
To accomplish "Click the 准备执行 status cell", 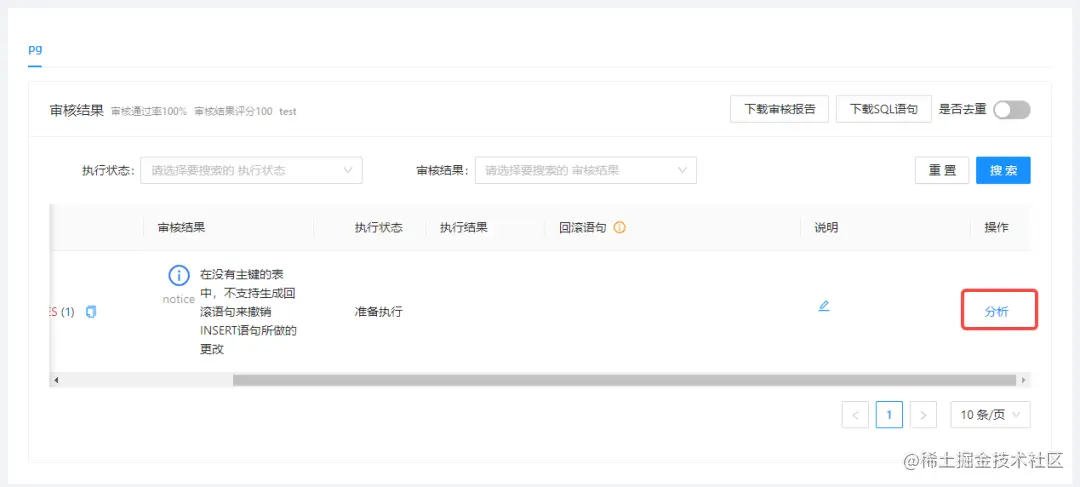I will click(x=379, y=312).
